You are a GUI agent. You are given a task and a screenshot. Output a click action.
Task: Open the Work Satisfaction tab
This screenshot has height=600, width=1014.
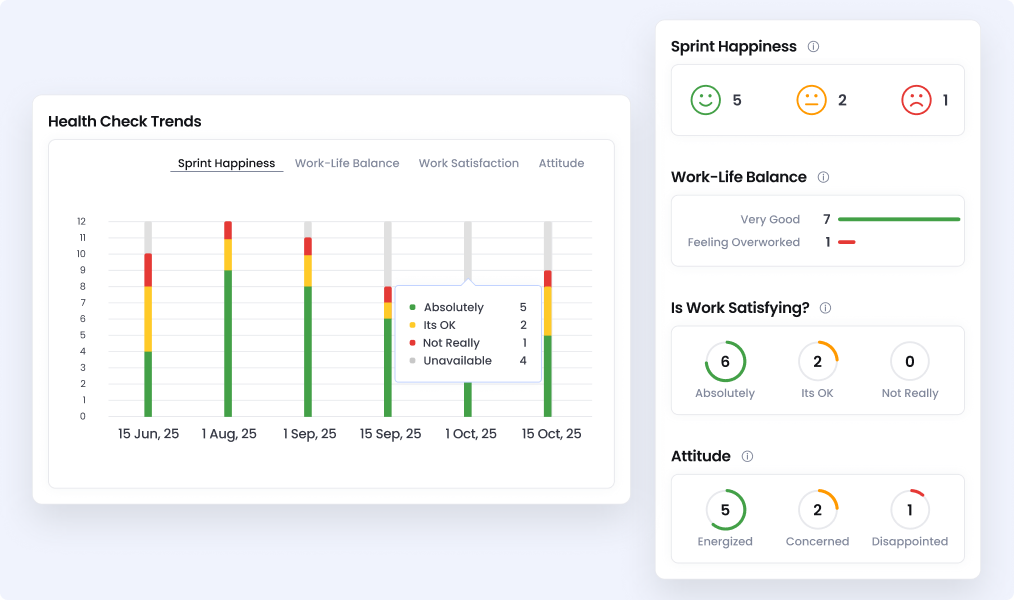click(x=468, y=163)
